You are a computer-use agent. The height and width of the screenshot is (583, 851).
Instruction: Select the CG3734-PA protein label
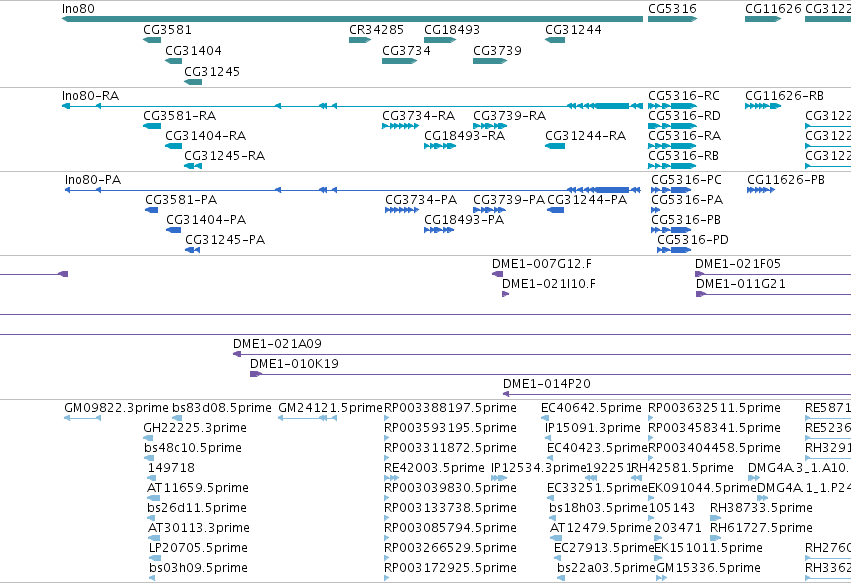tap(421, 200)
